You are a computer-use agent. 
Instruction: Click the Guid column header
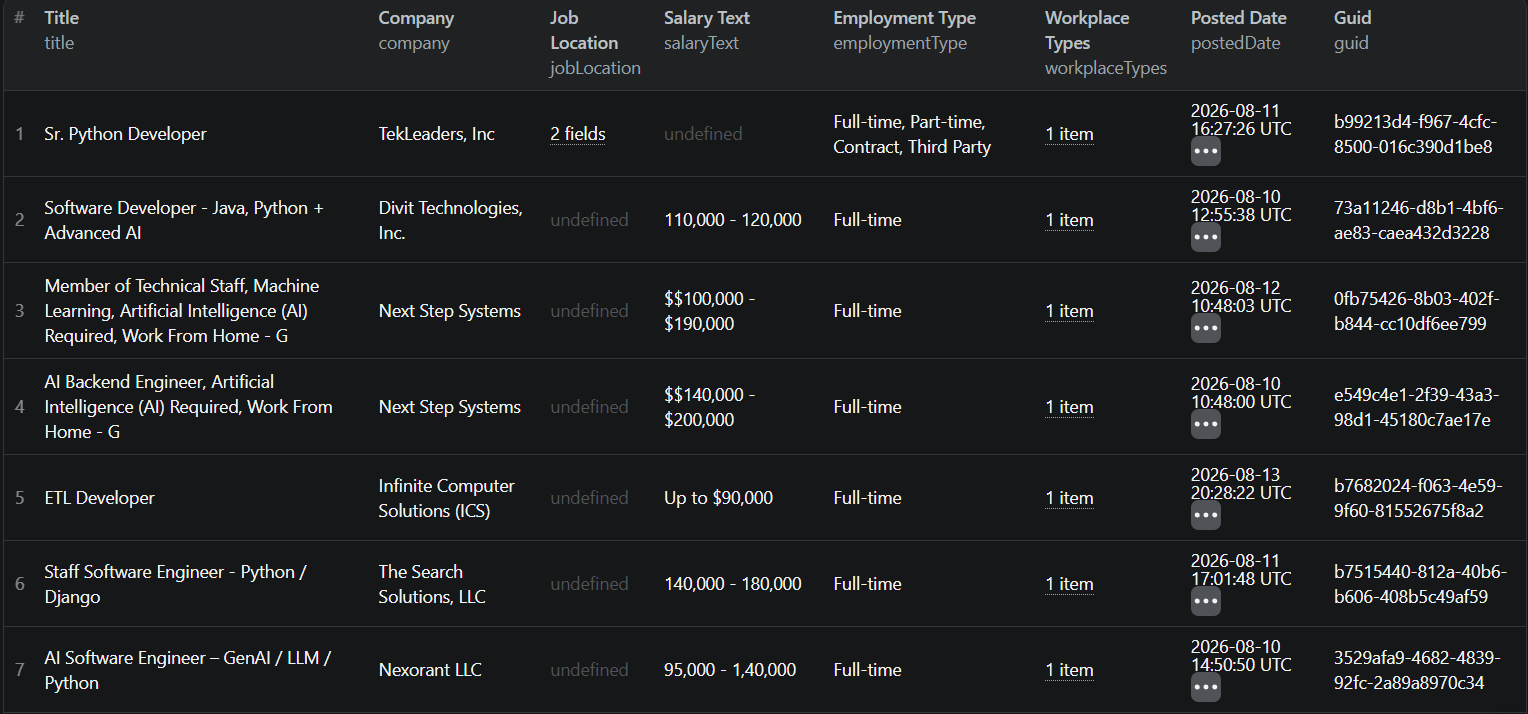point(1352,18)
